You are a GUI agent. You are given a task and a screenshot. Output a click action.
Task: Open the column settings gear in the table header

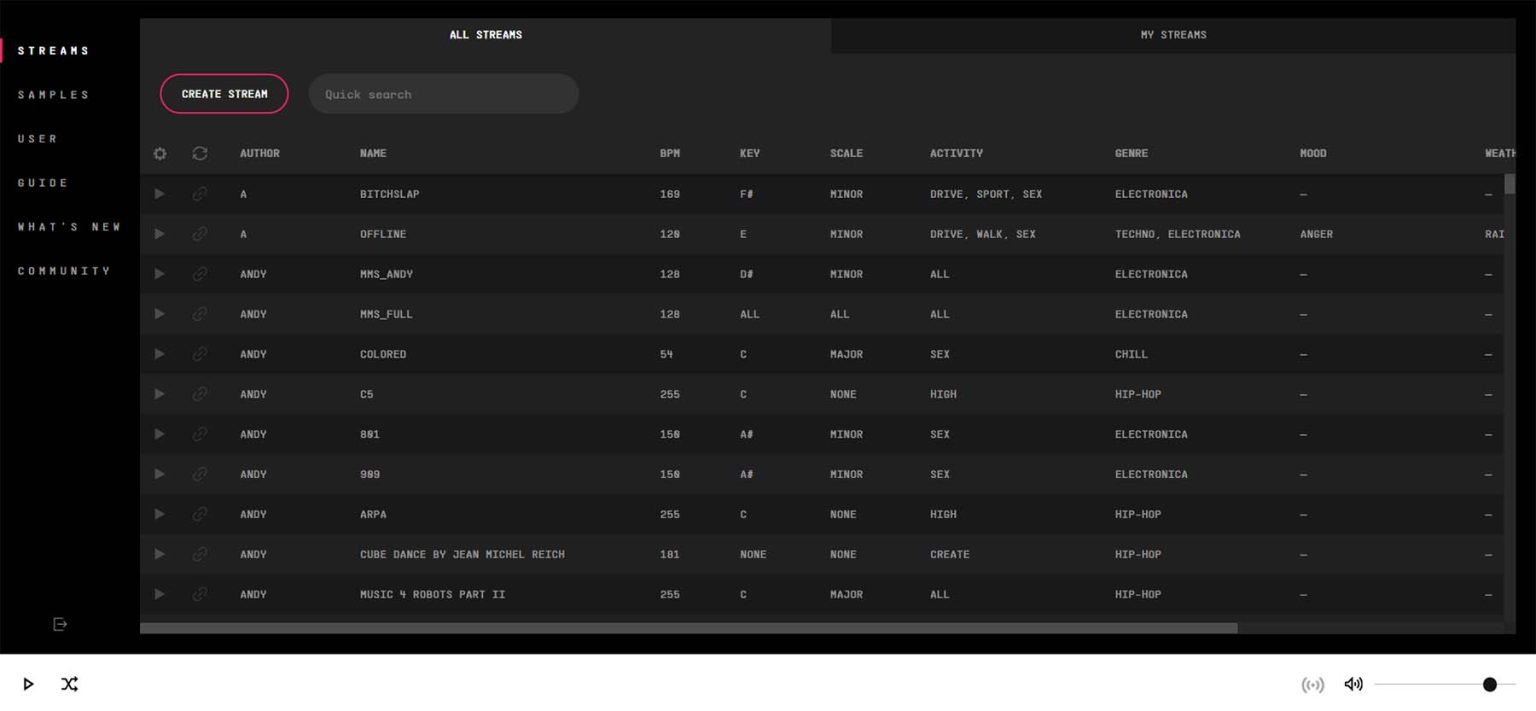point(158,153)
